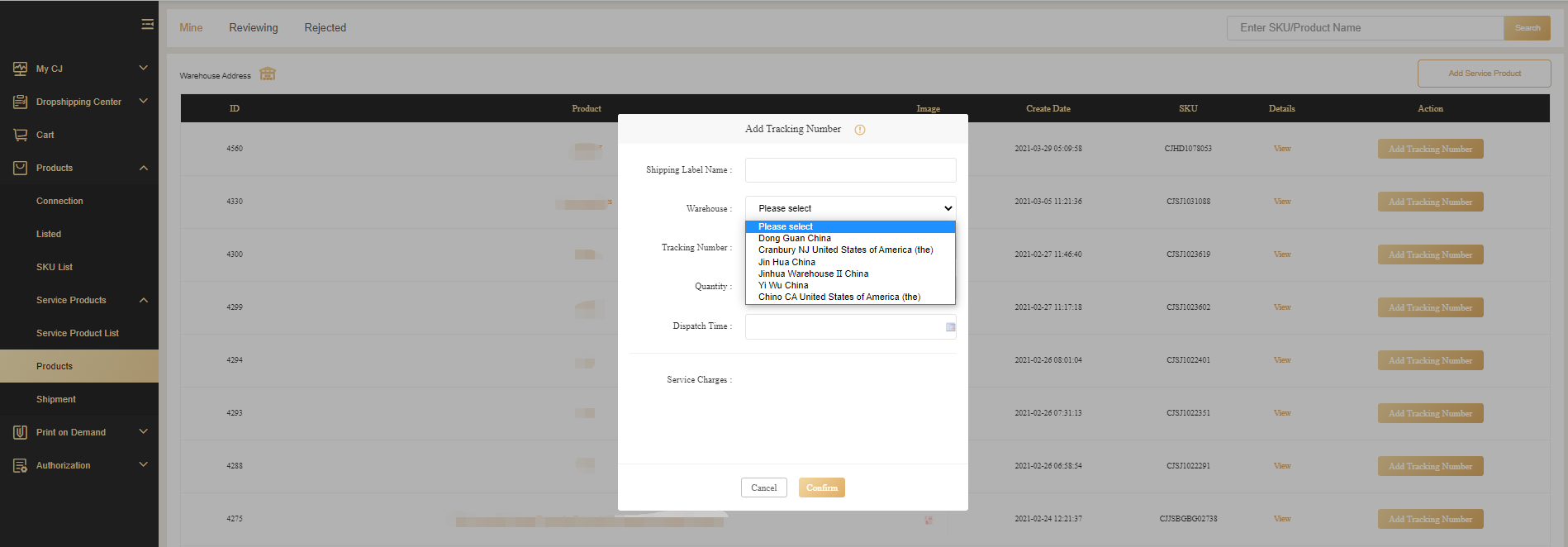This screenshot has width=1568, height=547.
Task: Click the My CJ dashboard icon
Action: [20, 69]
